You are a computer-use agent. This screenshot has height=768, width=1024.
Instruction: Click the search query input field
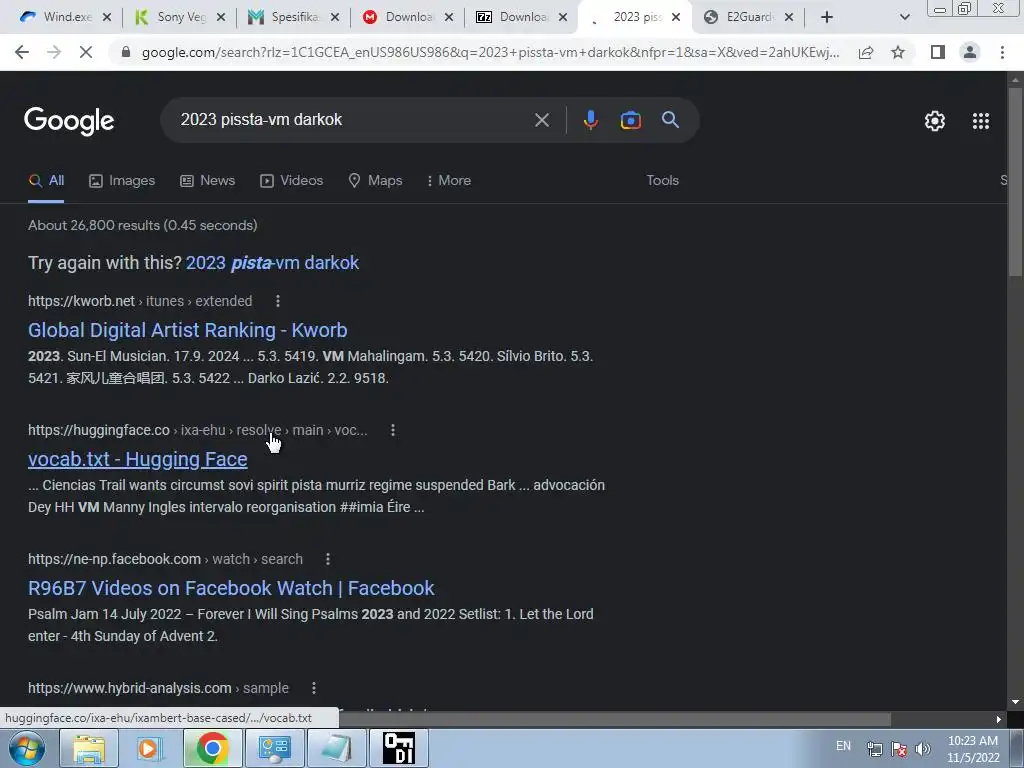click(353, 120)
